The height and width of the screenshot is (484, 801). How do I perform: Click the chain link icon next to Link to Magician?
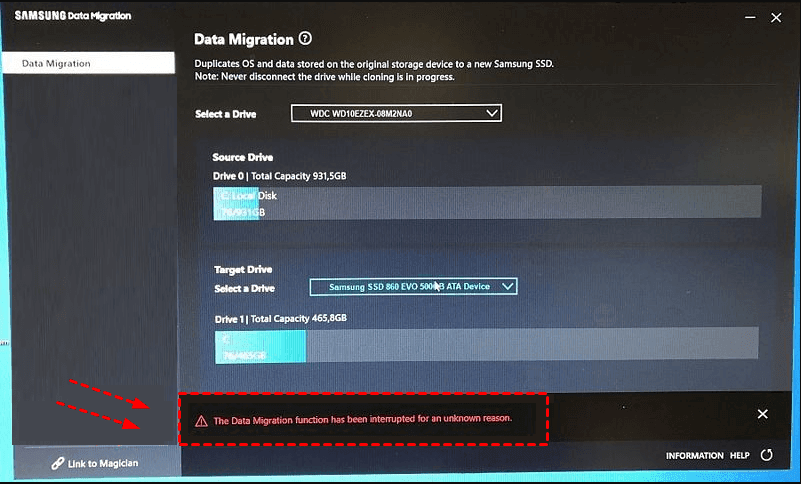(x=58, y=464)
